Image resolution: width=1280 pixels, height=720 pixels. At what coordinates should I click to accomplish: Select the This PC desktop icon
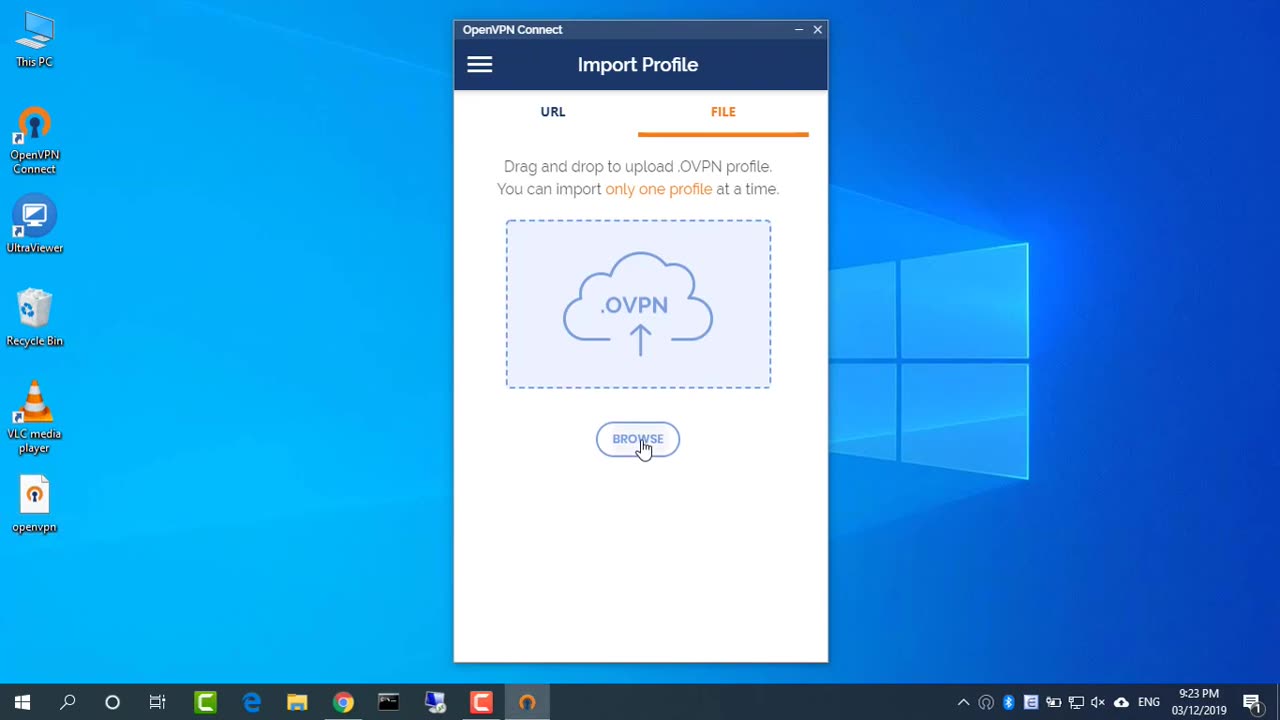point(34,40)
